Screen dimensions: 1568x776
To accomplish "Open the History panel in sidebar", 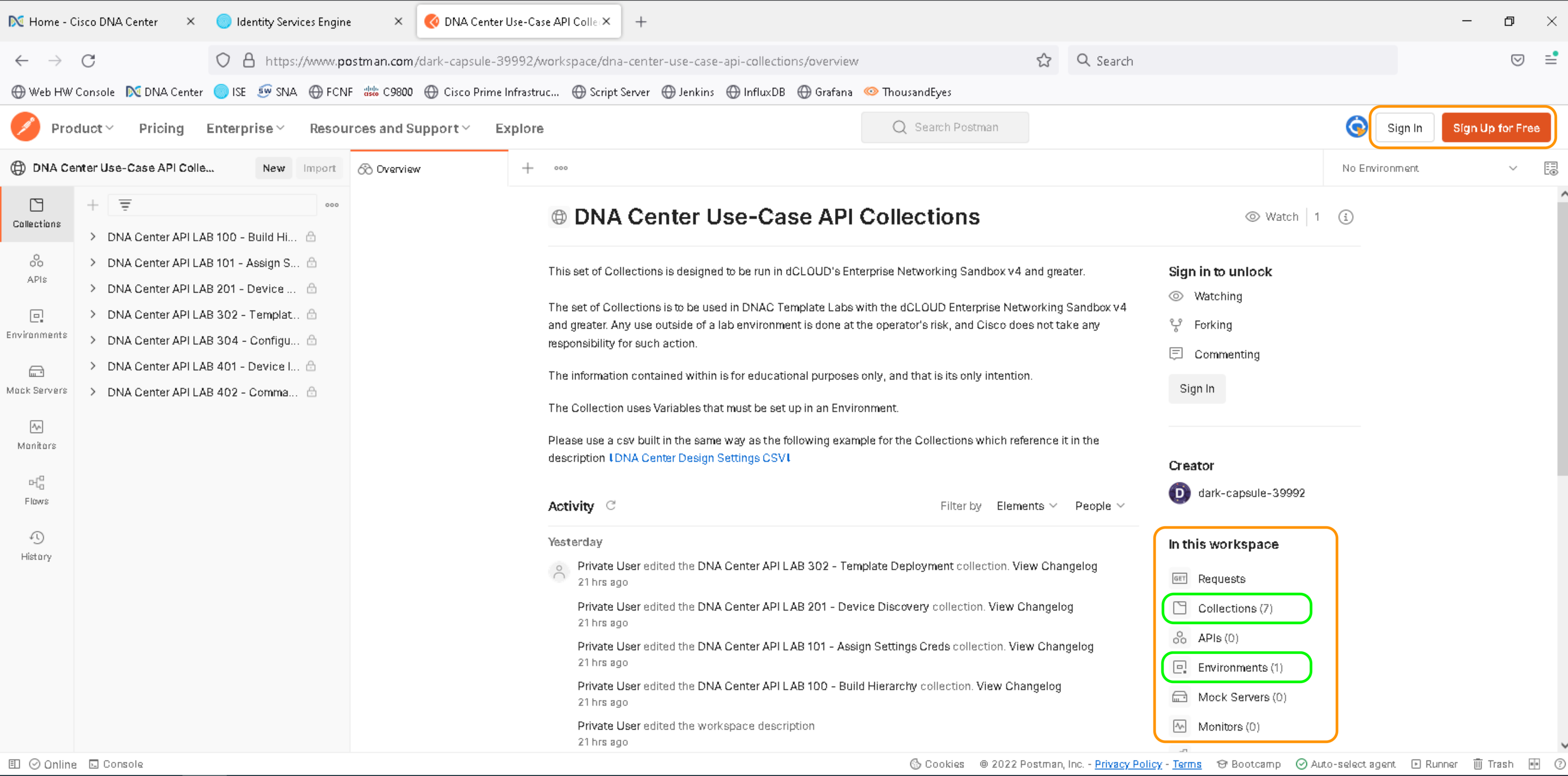I will pyautogui.click(x=36, y=545).
